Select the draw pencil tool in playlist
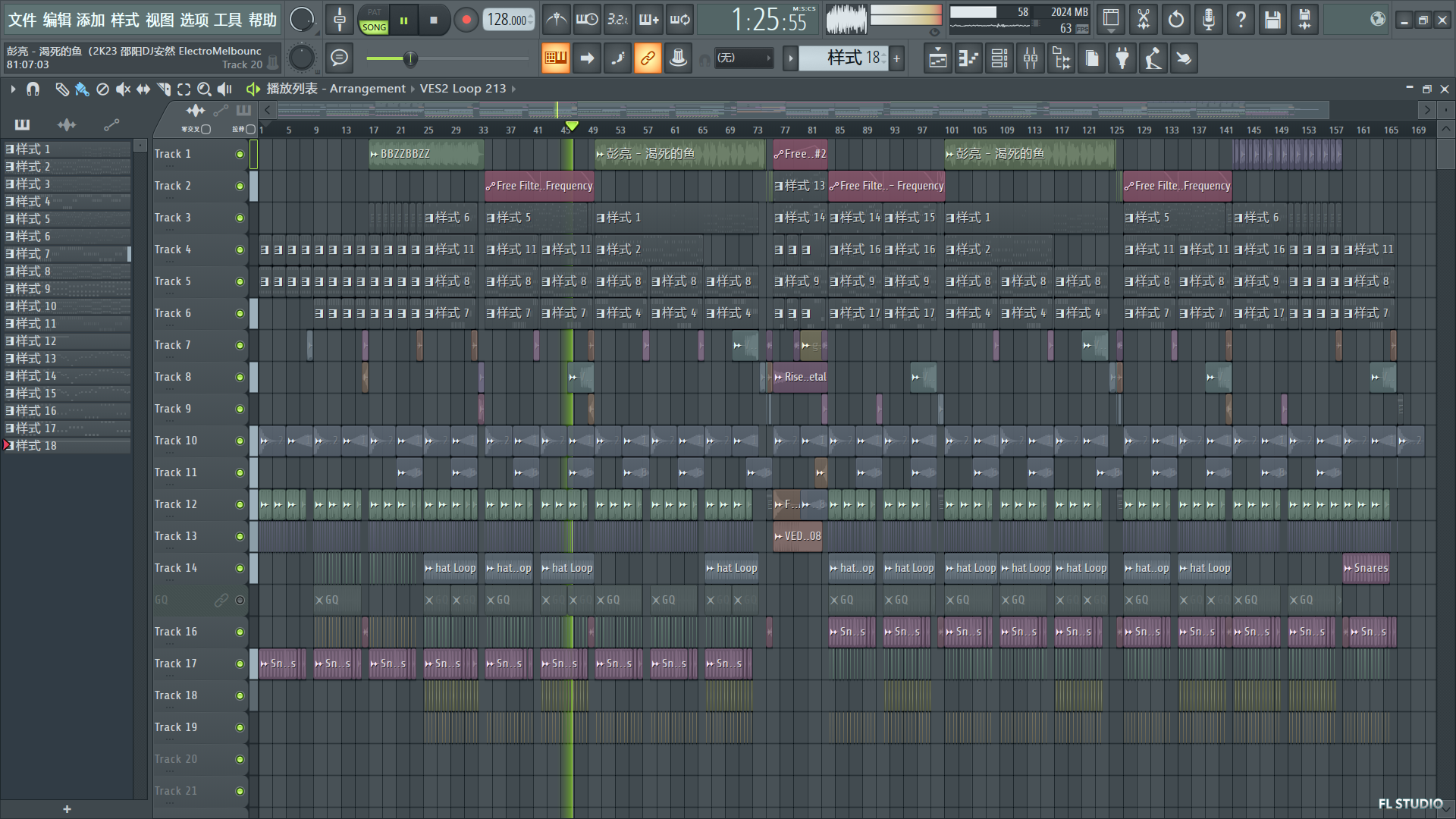 tap(61, 89)
